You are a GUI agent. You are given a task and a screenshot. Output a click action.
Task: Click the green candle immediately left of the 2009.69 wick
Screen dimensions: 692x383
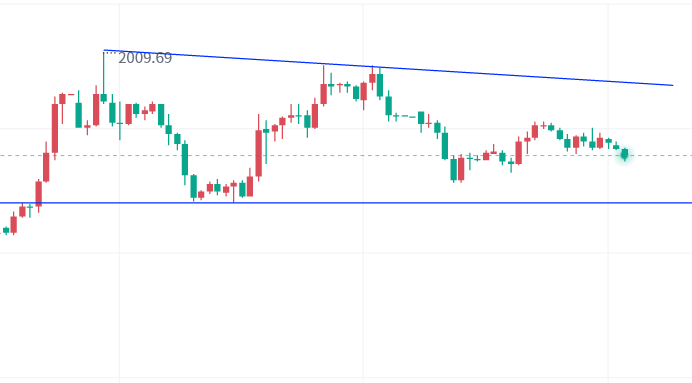pyautogui.click(x=79, y=115)
